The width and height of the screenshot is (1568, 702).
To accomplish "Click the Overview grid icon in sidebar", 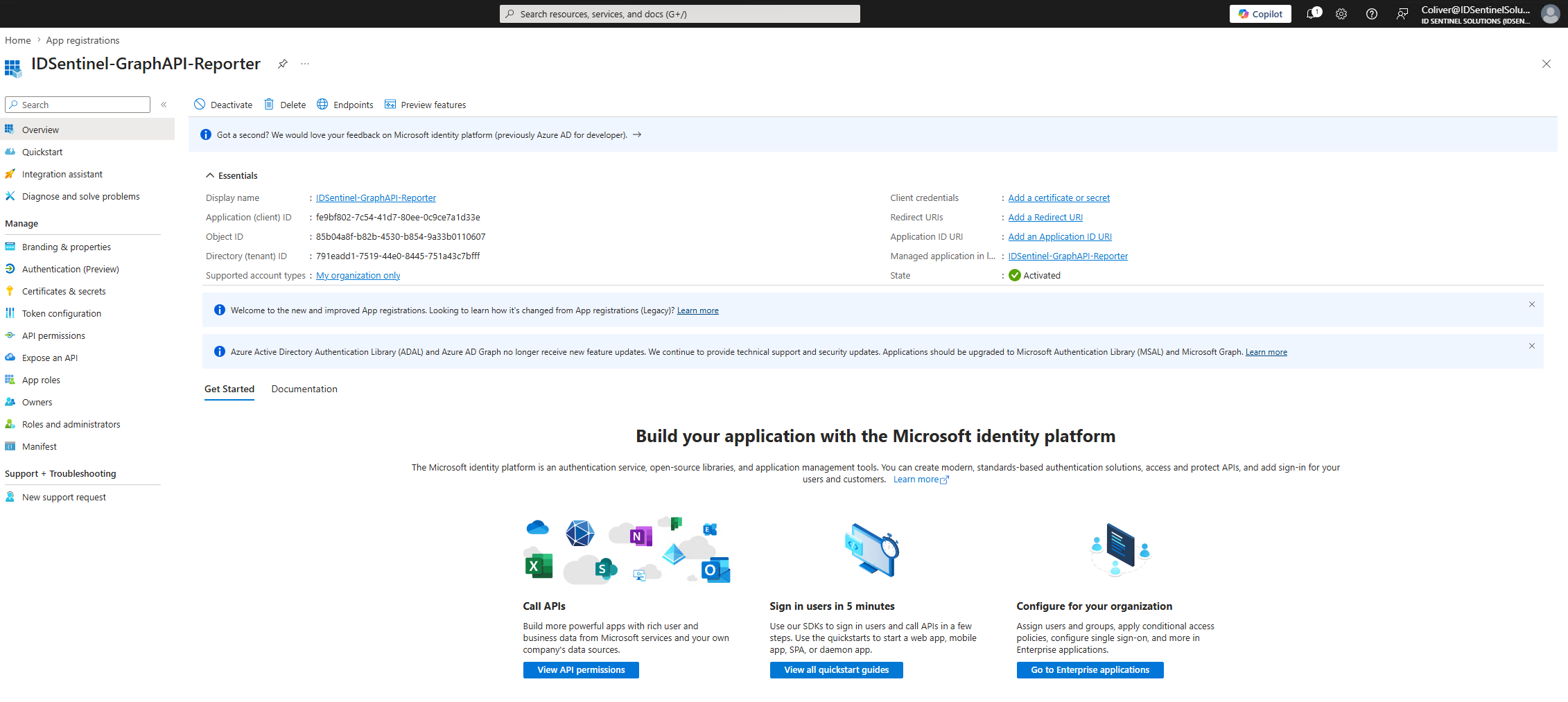I will tap(10, 130).
